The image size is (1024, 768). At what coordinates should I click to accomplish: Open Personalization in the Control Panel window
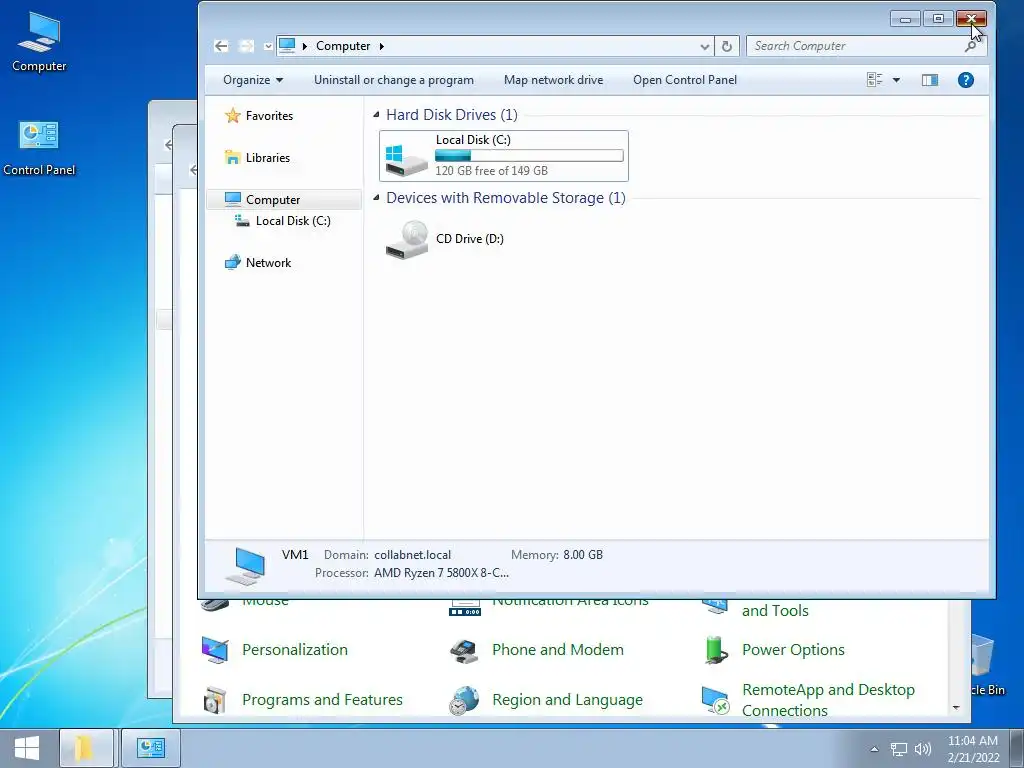(x=295, y=649)
